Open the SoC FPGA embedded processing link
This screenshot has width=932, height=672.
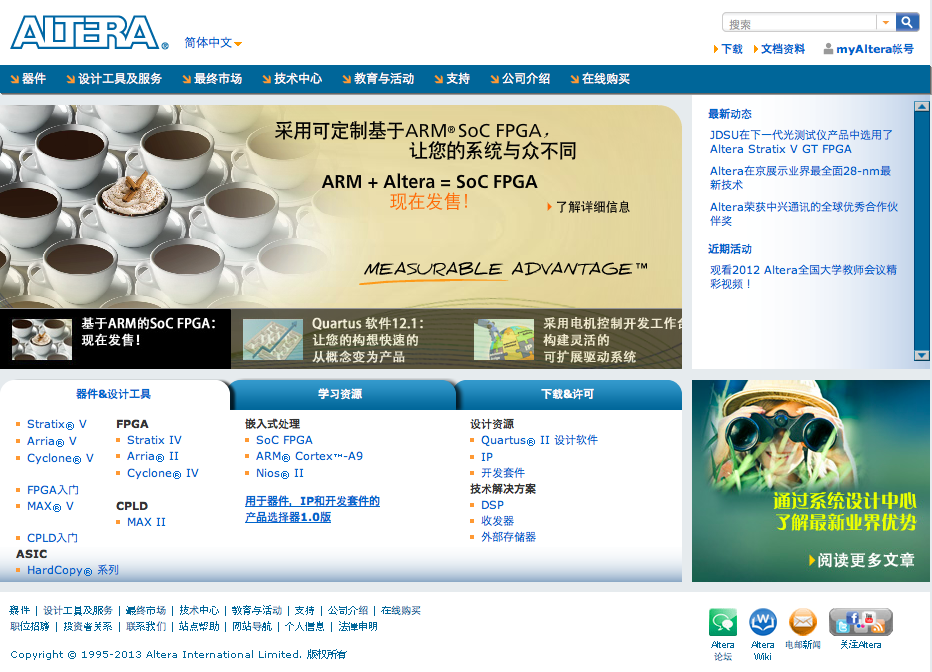tap(284, 440)
